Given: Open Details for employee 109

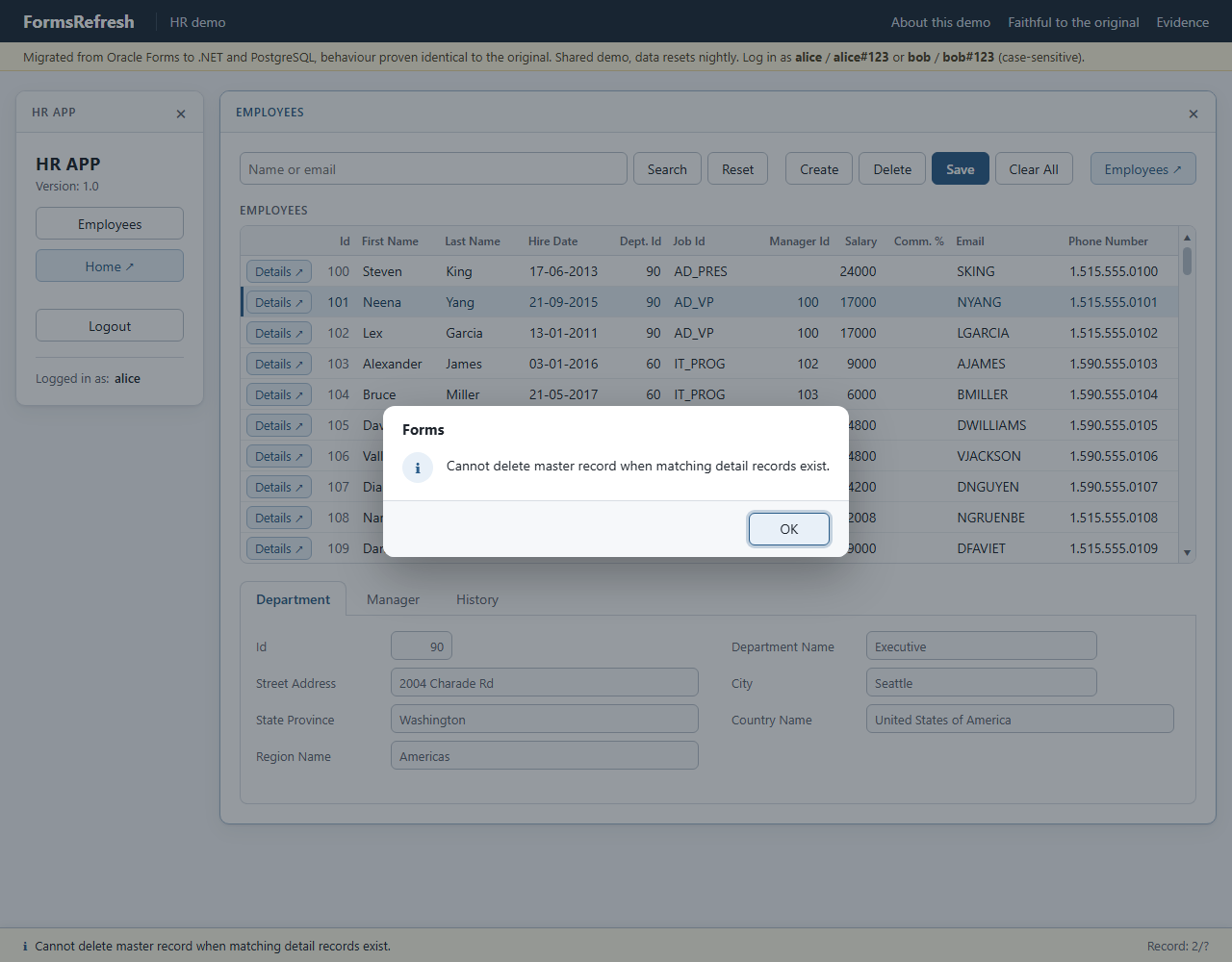Looking at the screenshot, I should click(x=279, y=549).
